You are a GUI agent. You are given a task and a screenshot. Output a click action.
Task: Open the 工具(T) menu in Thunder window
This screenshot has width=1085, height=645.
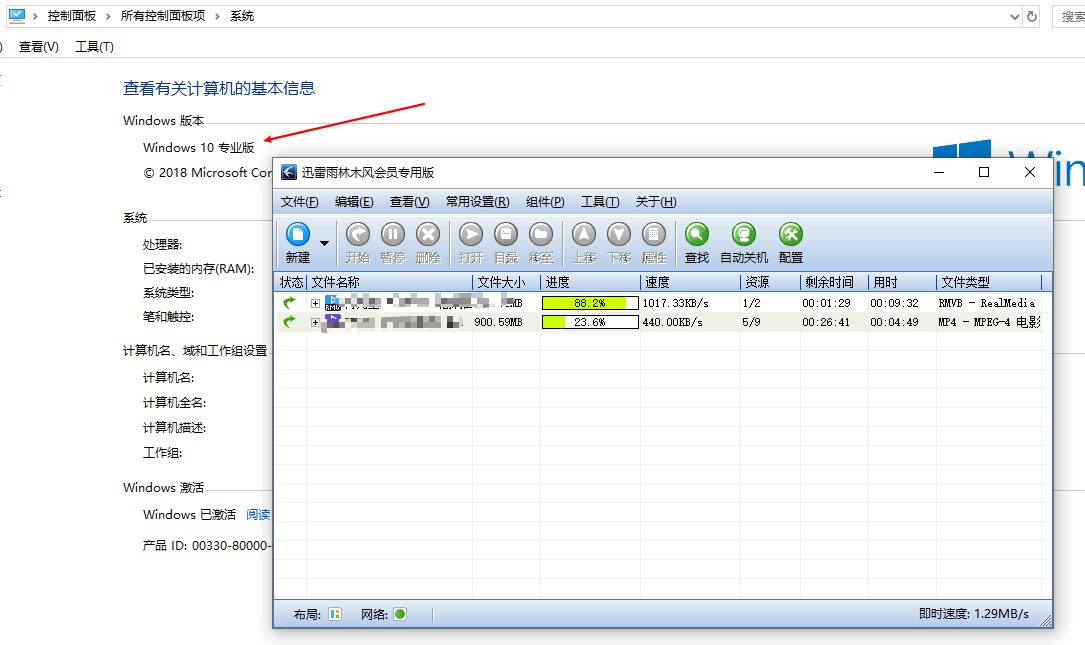pyautogui.click(x=600, y=201)
